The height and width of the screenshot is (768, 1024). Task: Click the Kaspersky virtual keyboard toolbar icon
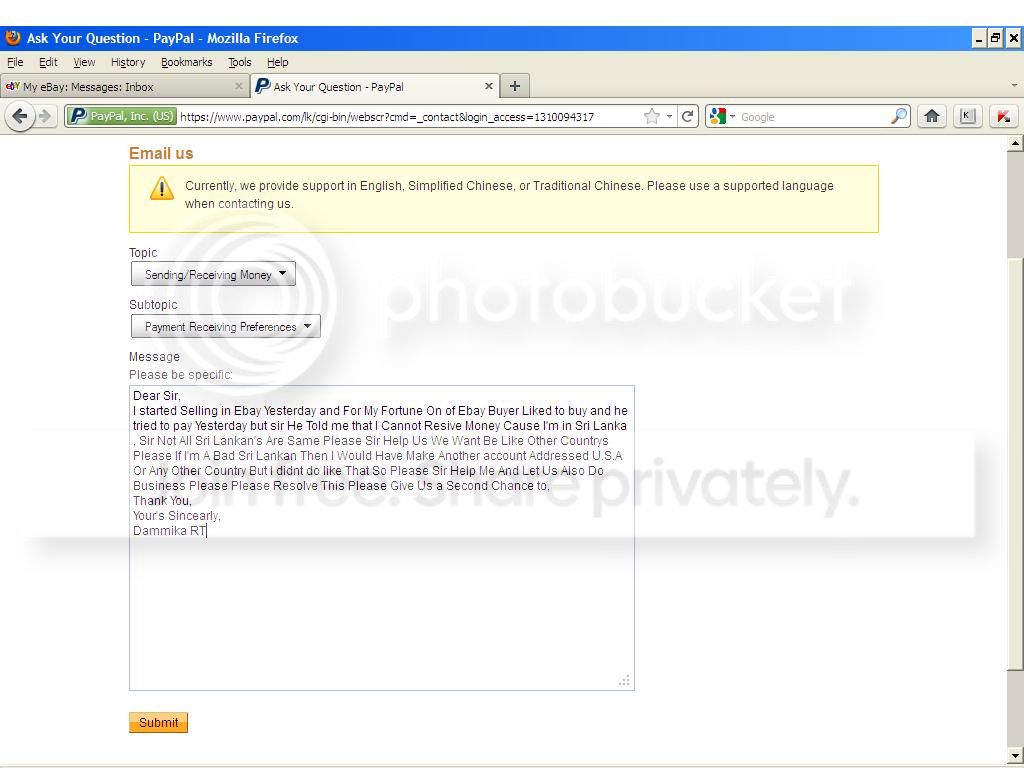point(967,117)
